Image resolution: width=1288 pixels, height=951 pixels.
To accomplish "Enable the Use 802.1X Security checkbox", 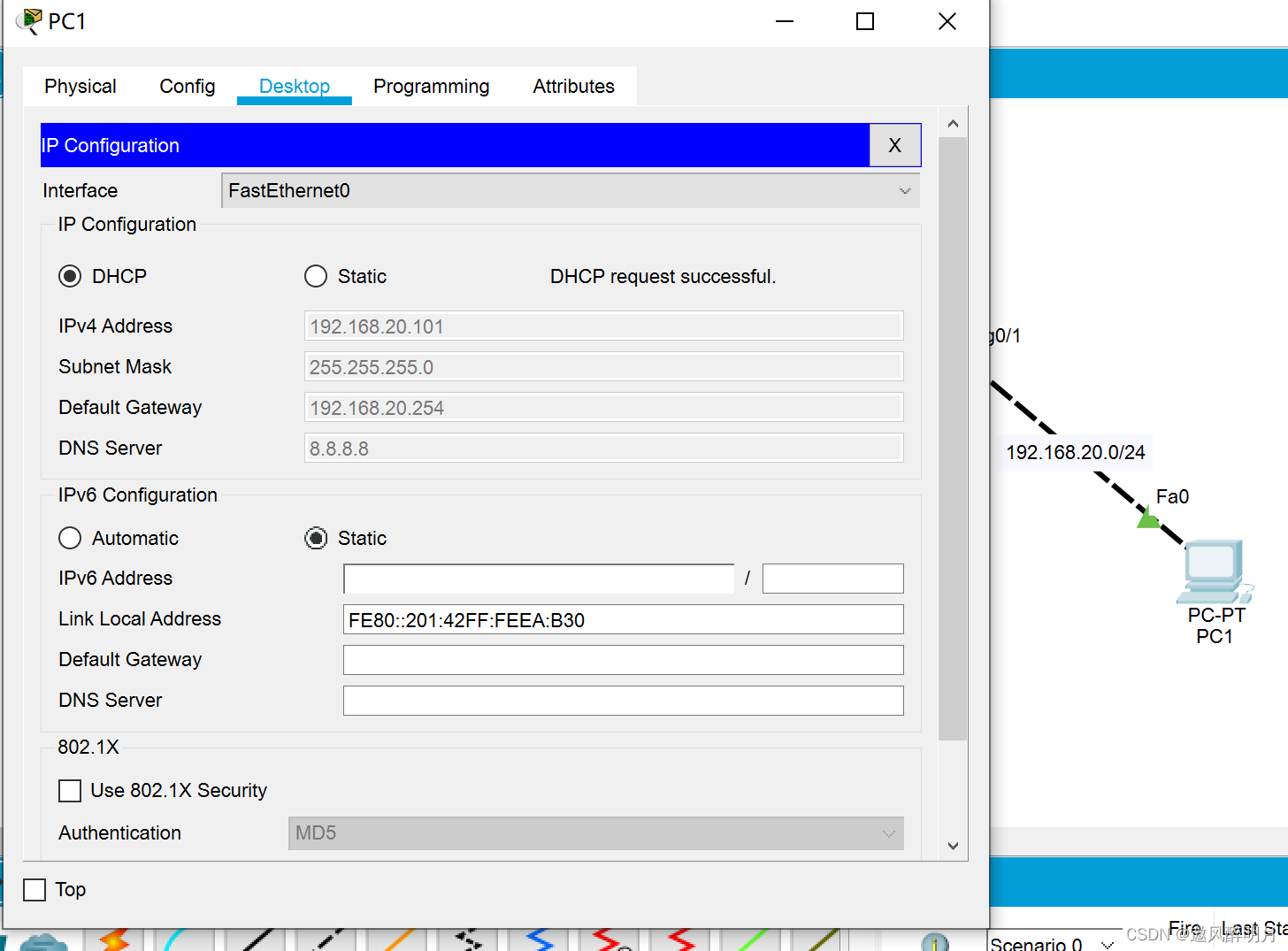I will [70, 791].
